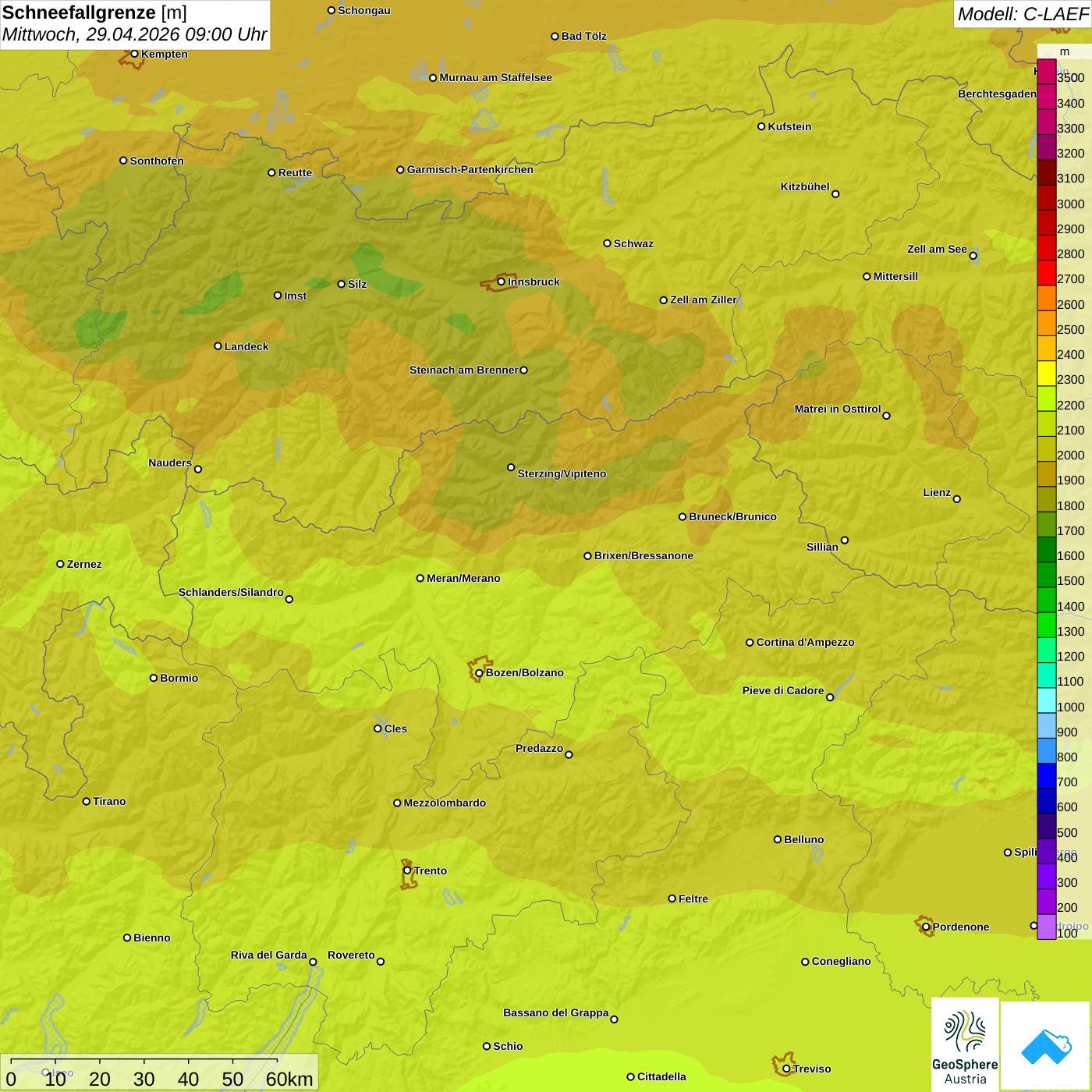Click the GeoSphere Austria logo
1092x1092 pixels.
coord(965,1045)
